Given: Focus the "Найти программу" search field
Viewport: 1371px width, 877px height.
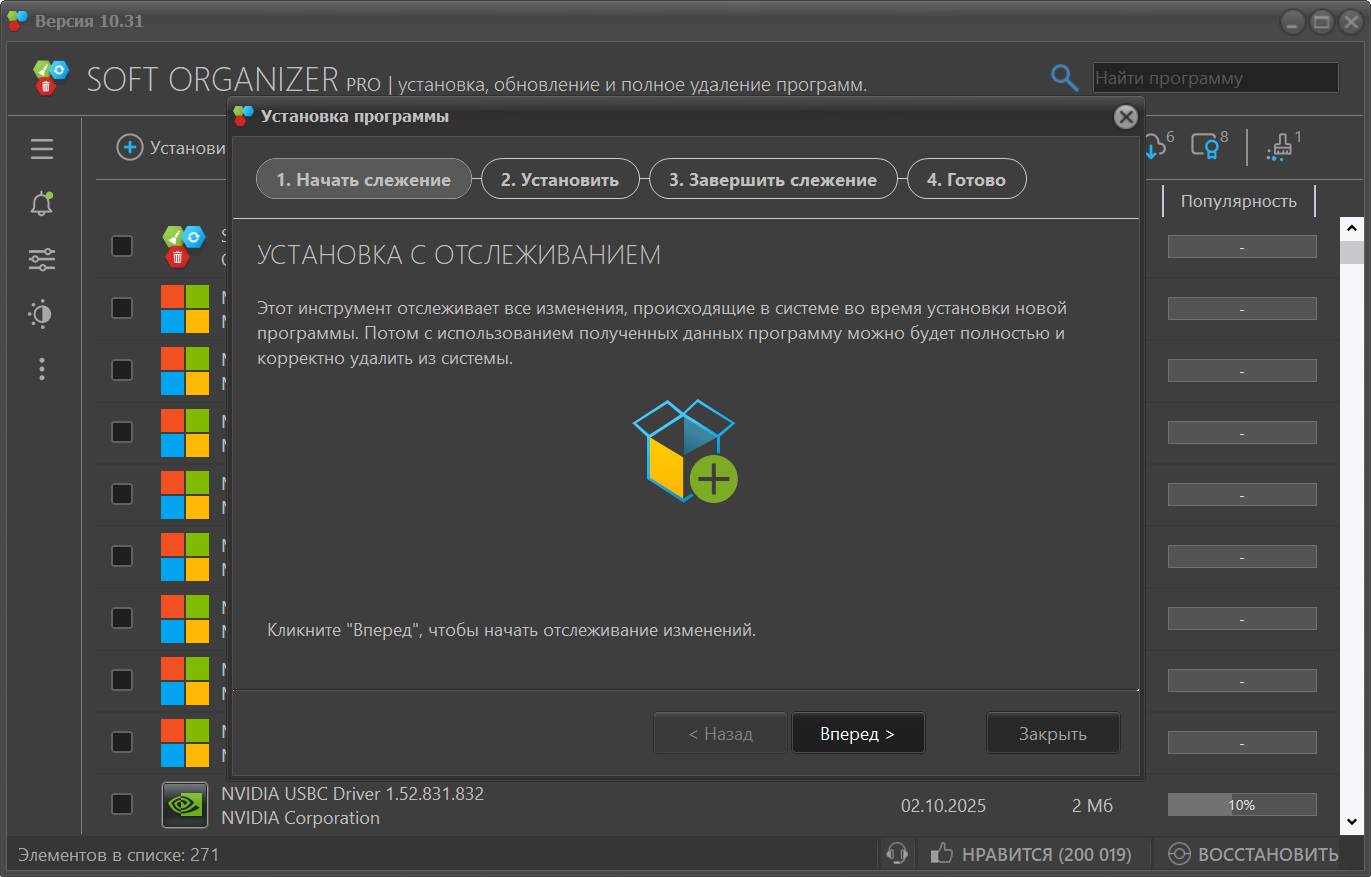Looking at the screenshot, I should click(1215, 78).
